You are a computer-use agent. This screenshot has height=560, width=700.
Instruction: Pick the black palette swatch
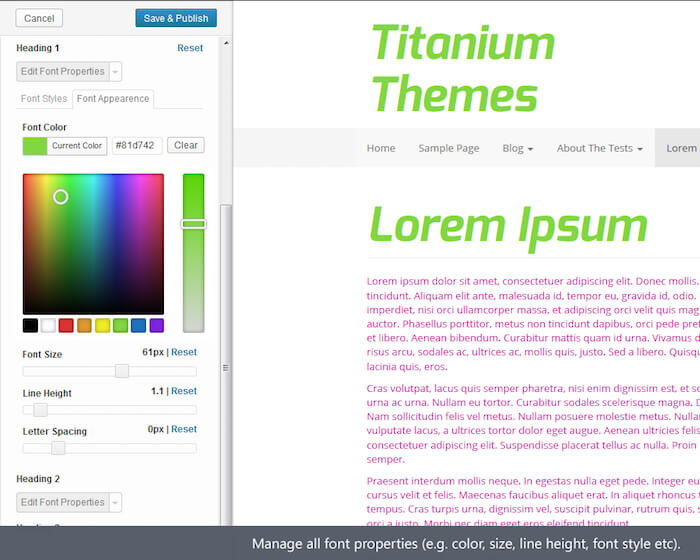pyautogui.click(x=30, y=325)
